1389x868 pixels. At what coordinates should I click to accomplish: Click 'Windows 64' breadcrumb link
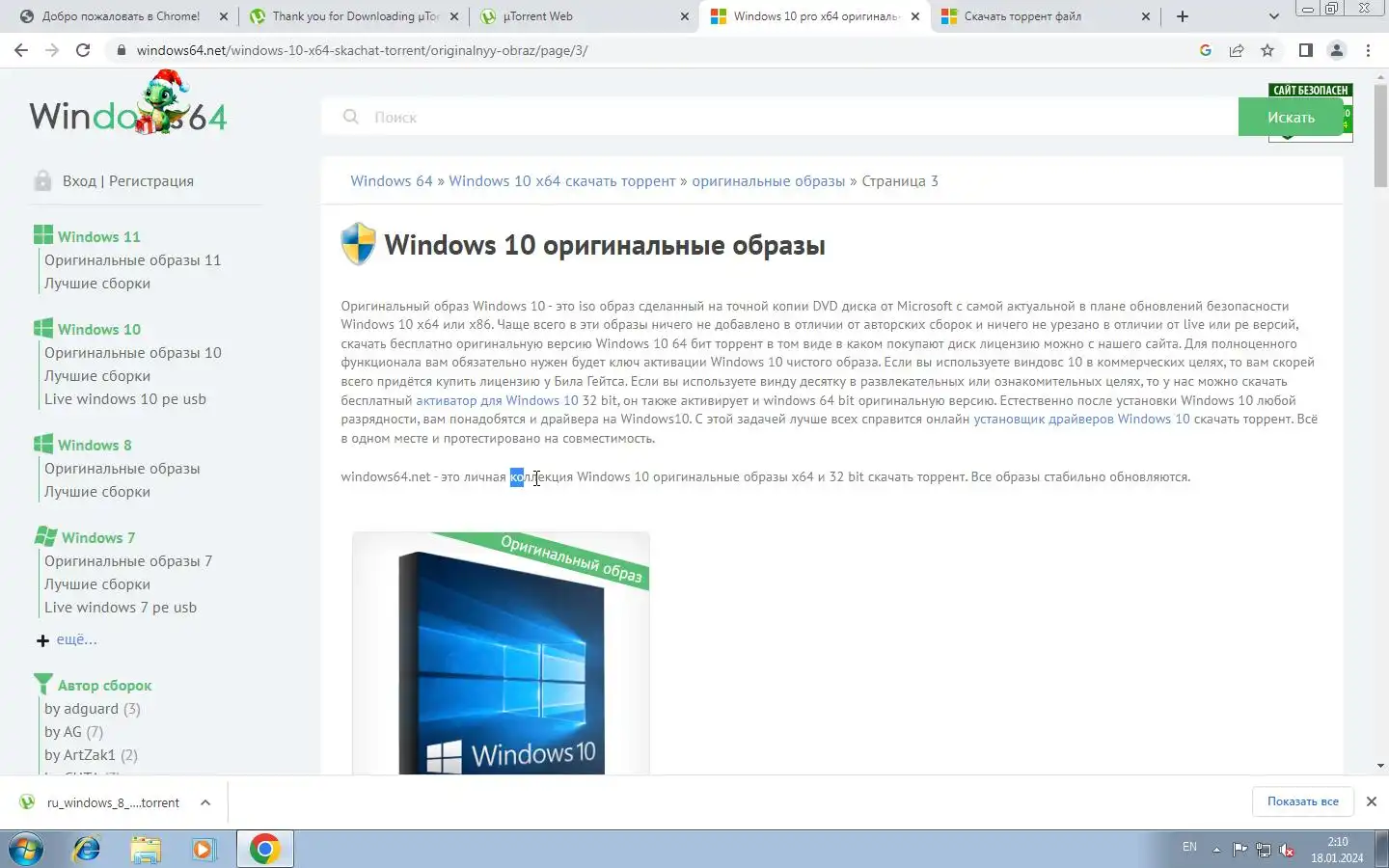pyautogui.click(x=392, y=181)
